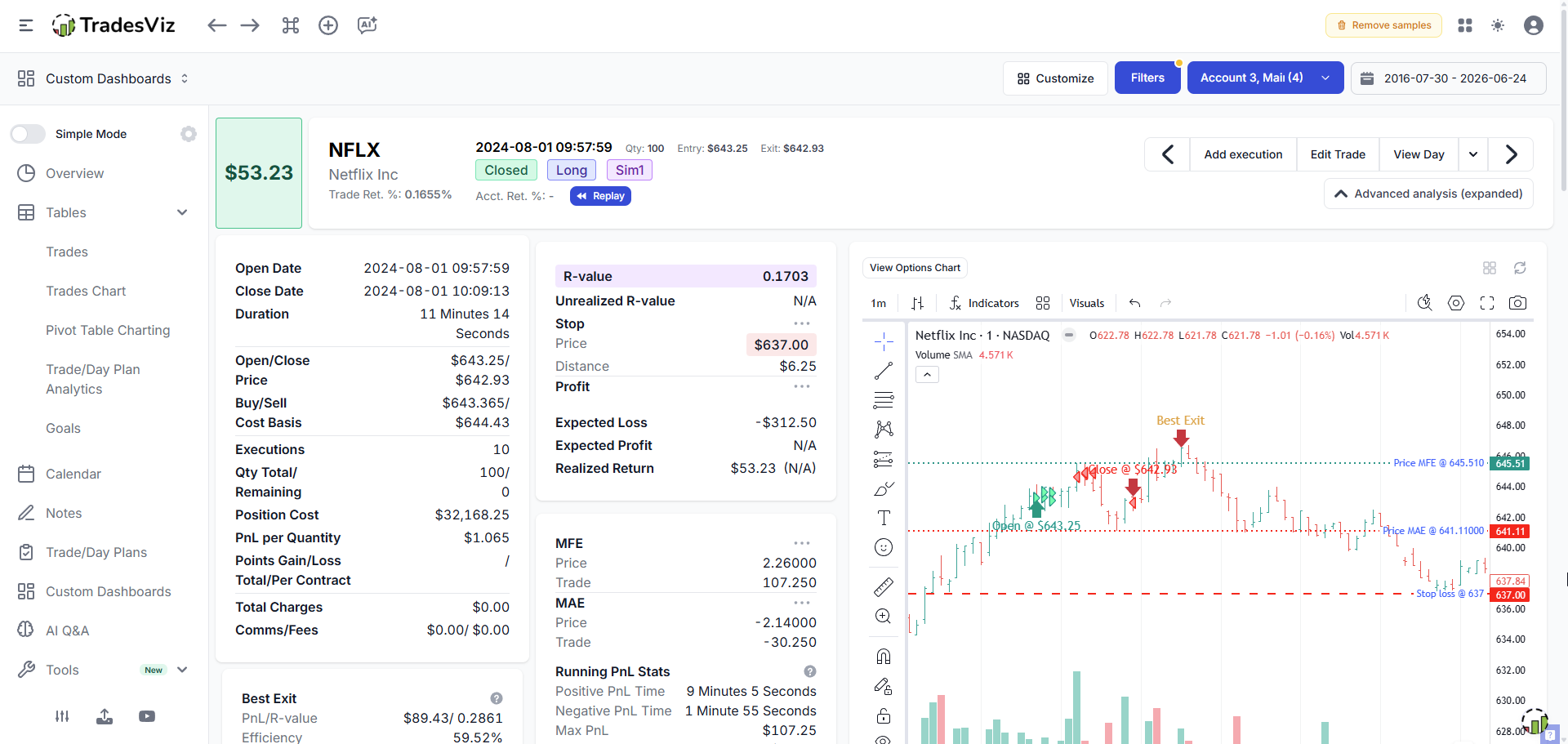Viewport: 1568px width, 744px height.
Task: Open the user profile avatar
Action: click(1534, 25)
